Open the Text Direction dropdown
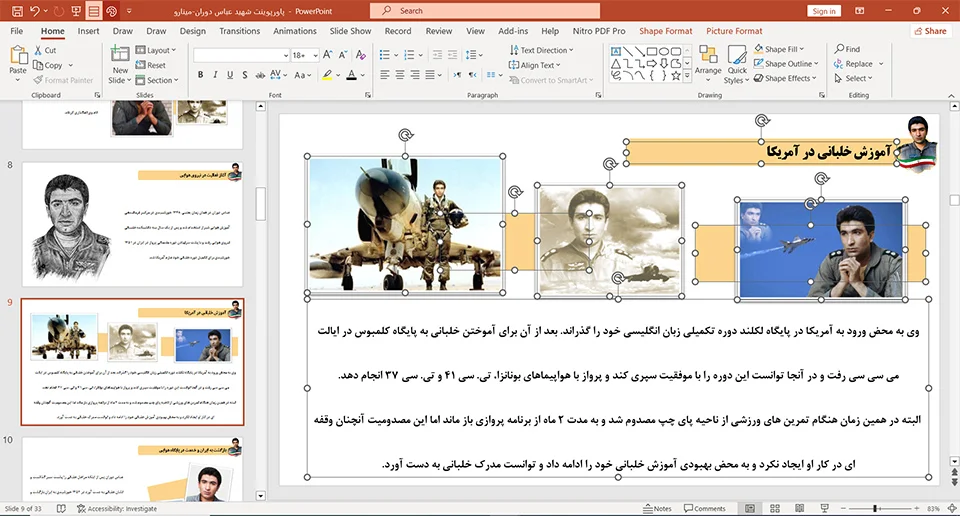The height and width of the screenshot is (516, 960). (x=541, y=50)
